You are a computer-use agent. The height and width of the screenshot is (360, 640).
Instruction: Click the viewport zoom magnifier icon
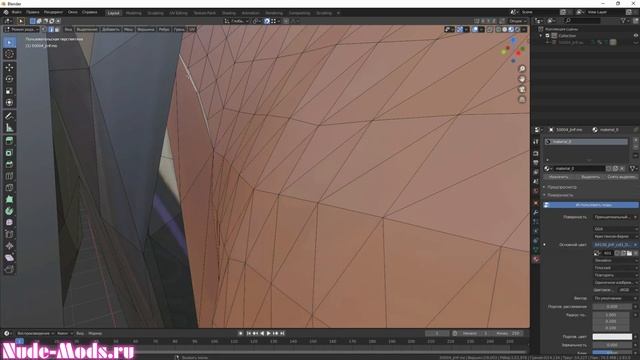522,69
